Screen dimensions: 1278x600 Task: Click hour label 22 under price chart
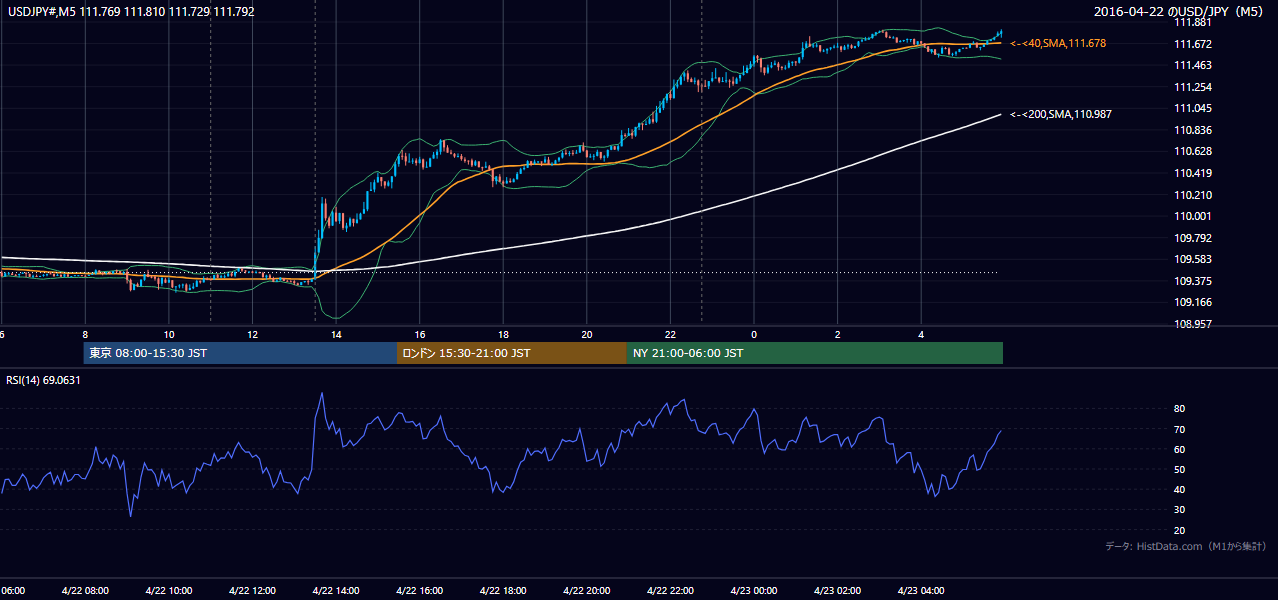pyautogui.click(x=670, y=335)
